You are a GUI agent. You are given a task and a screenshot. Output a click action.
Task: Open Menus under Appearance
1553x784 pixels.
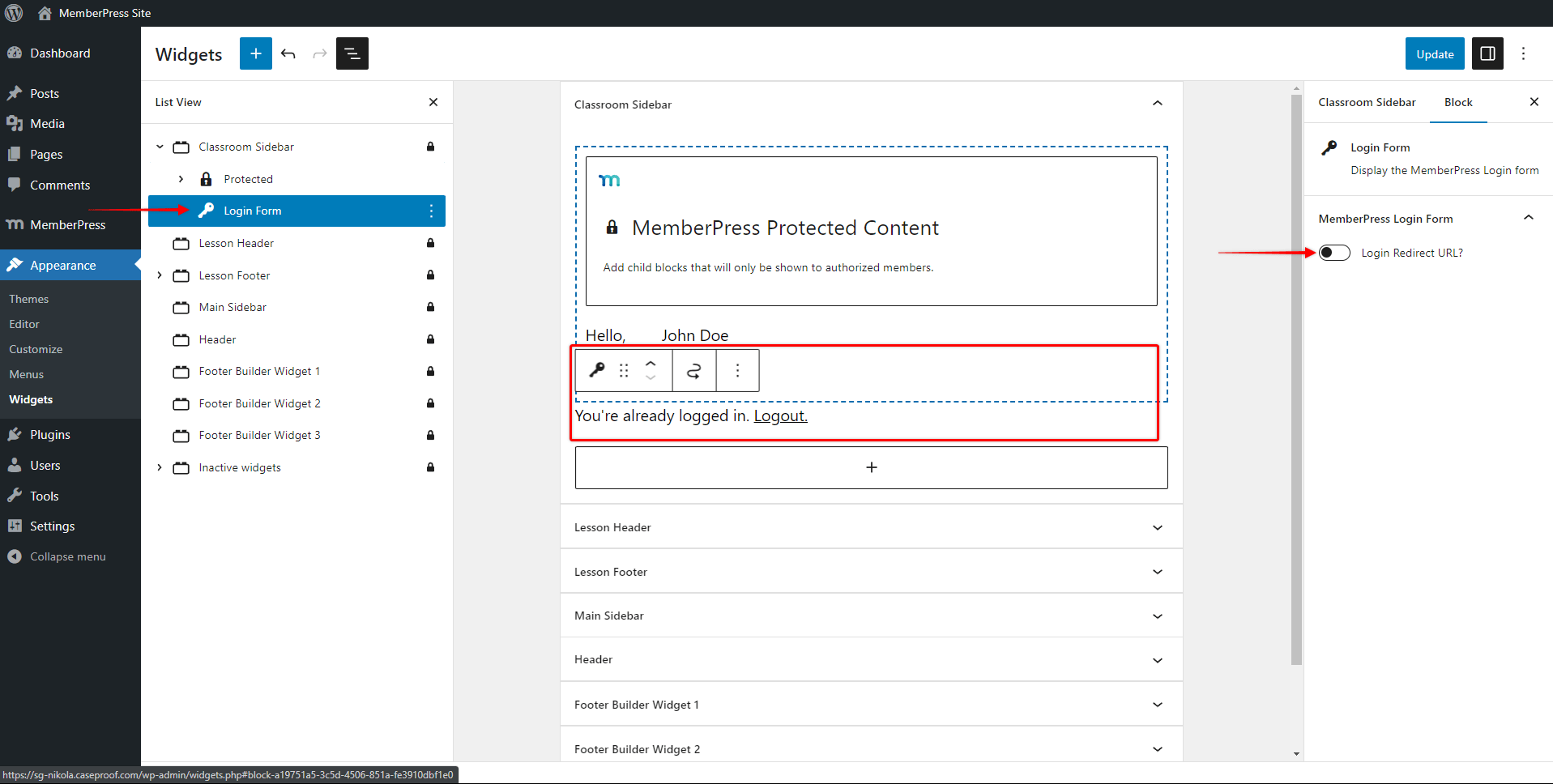(x=26, y=374)
